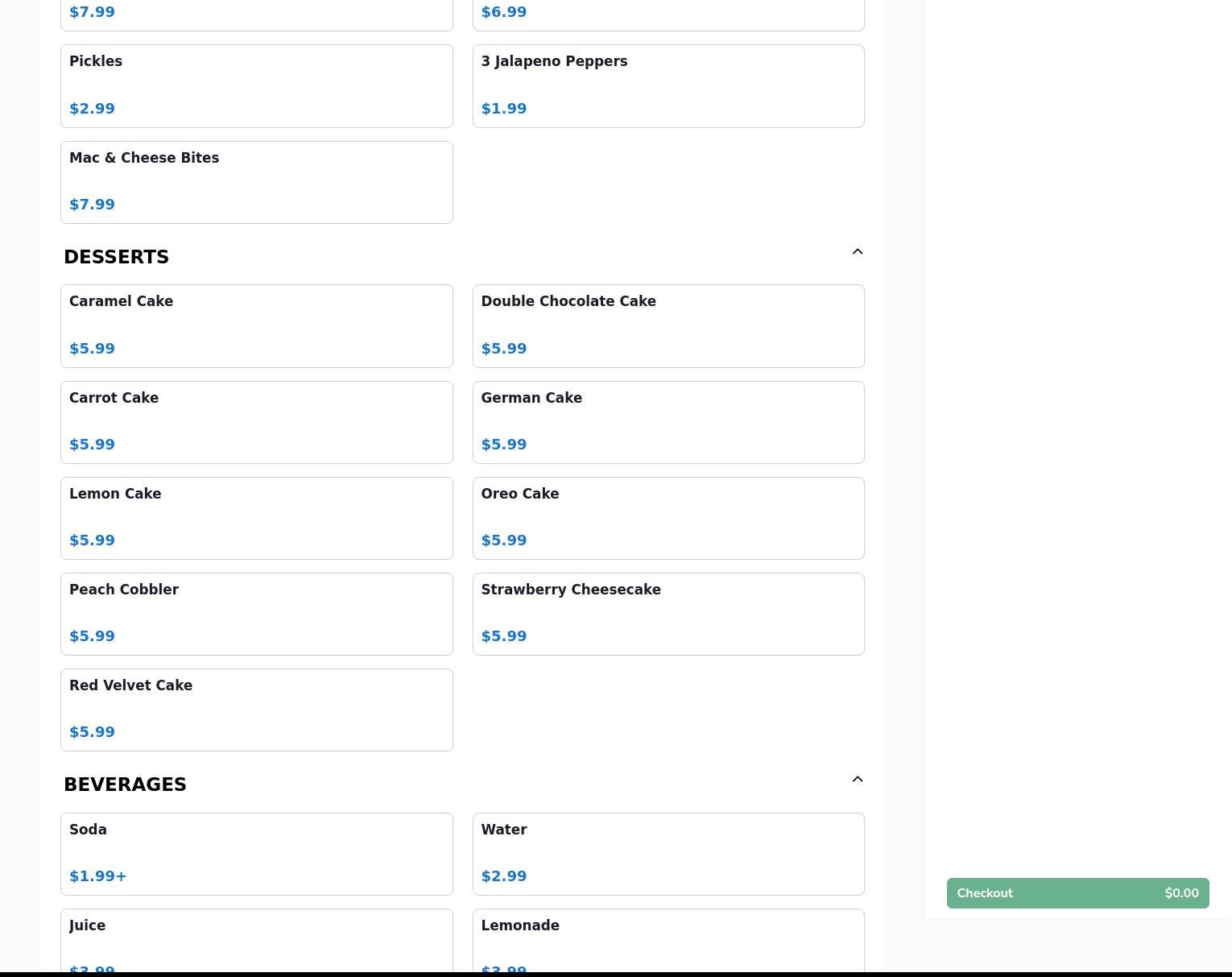Viewport: 1232px width, 977px height.
Task: Choose Mac & Cheese Bites
Action: coord(257,182)
